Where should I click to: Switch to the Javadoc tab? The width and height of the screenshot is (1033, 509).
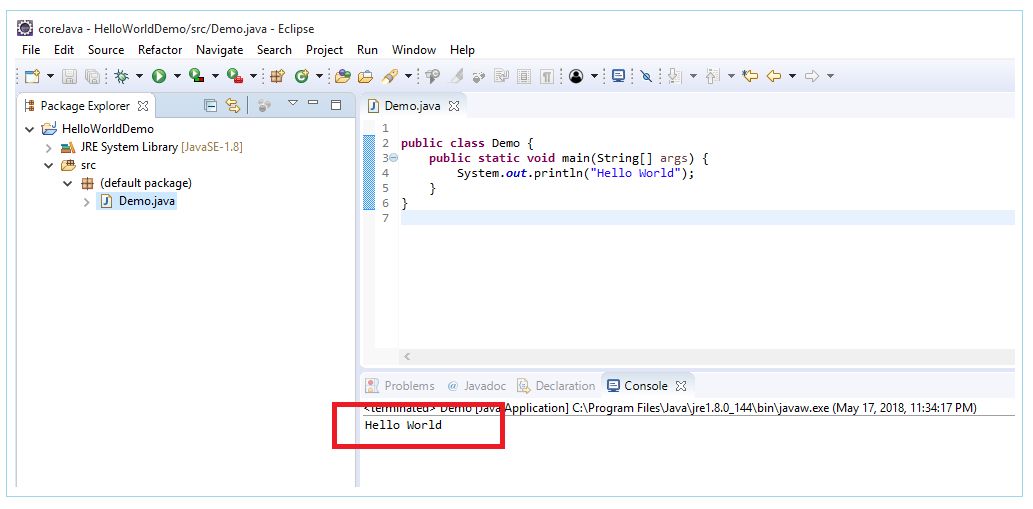coord(477,386)
